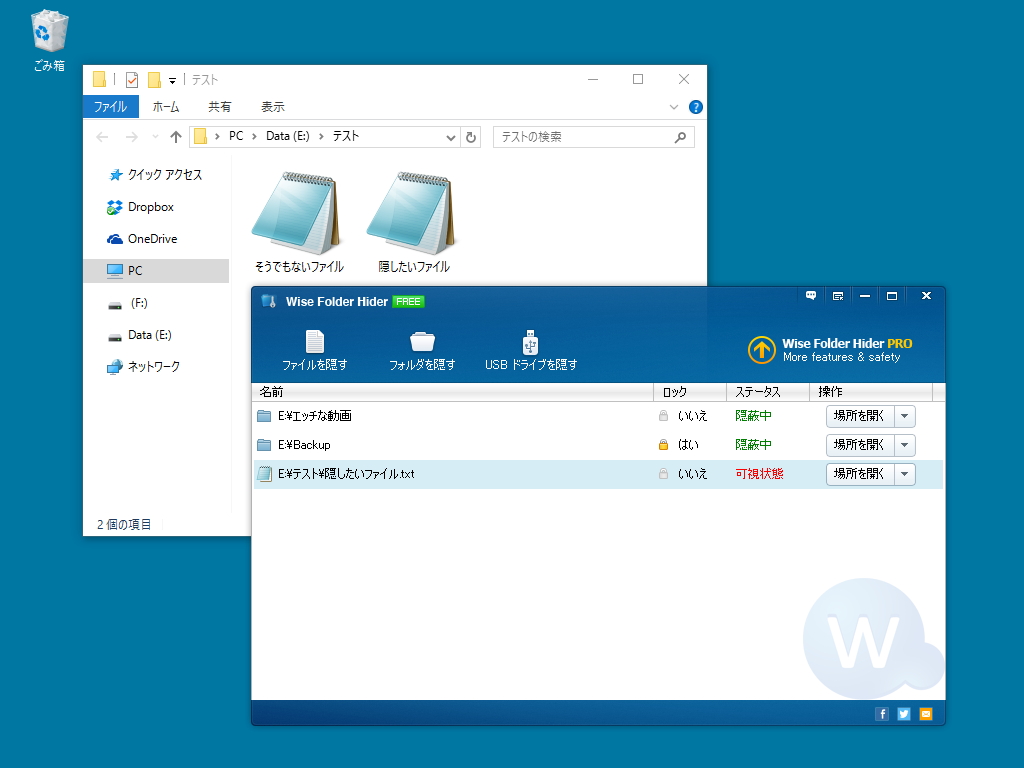Screen dimensions: 1024x768
Task: Click the email contact icon bottom right
Action: pos(925,713)
